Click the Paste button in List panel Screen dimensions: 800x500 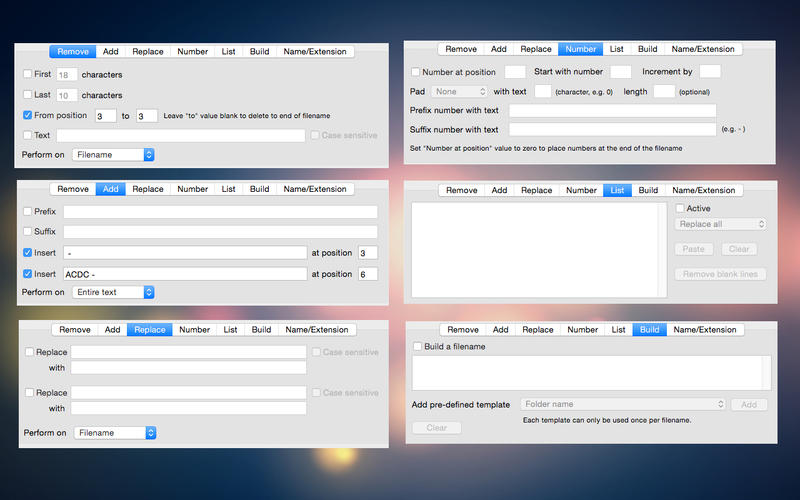[x=692, y=249]
